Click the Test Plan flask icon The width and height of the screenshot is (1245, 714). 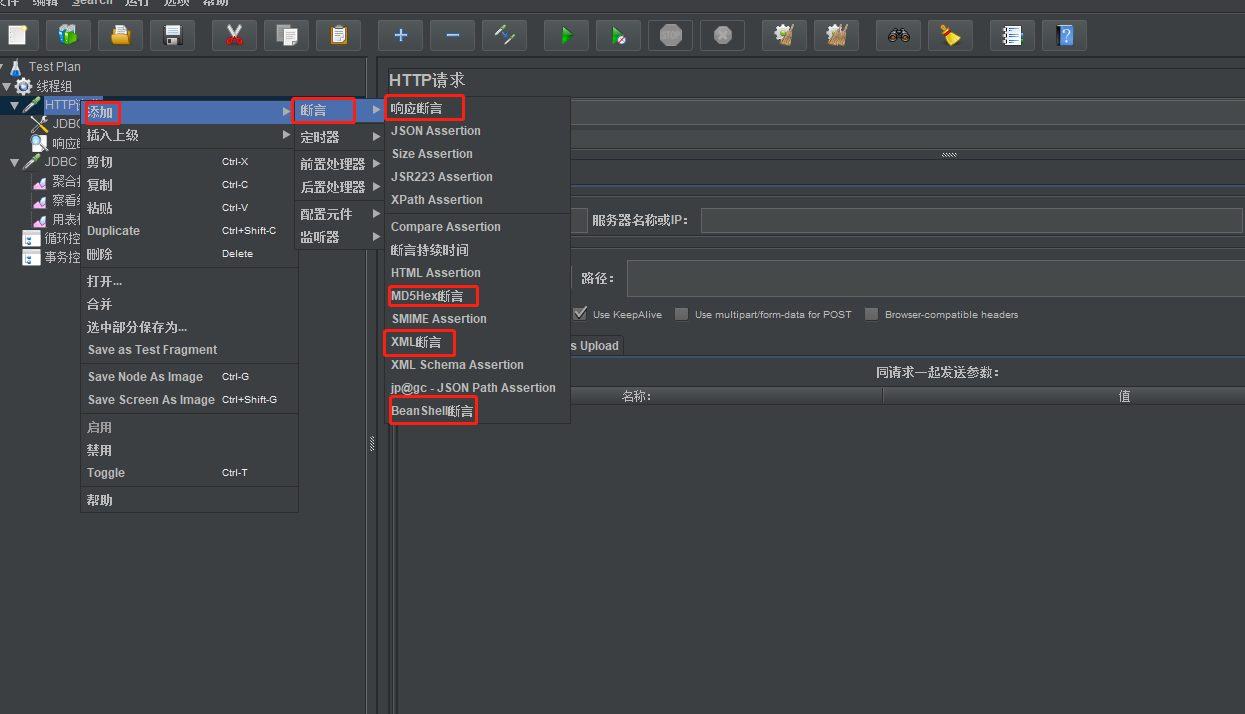[17, 67]
